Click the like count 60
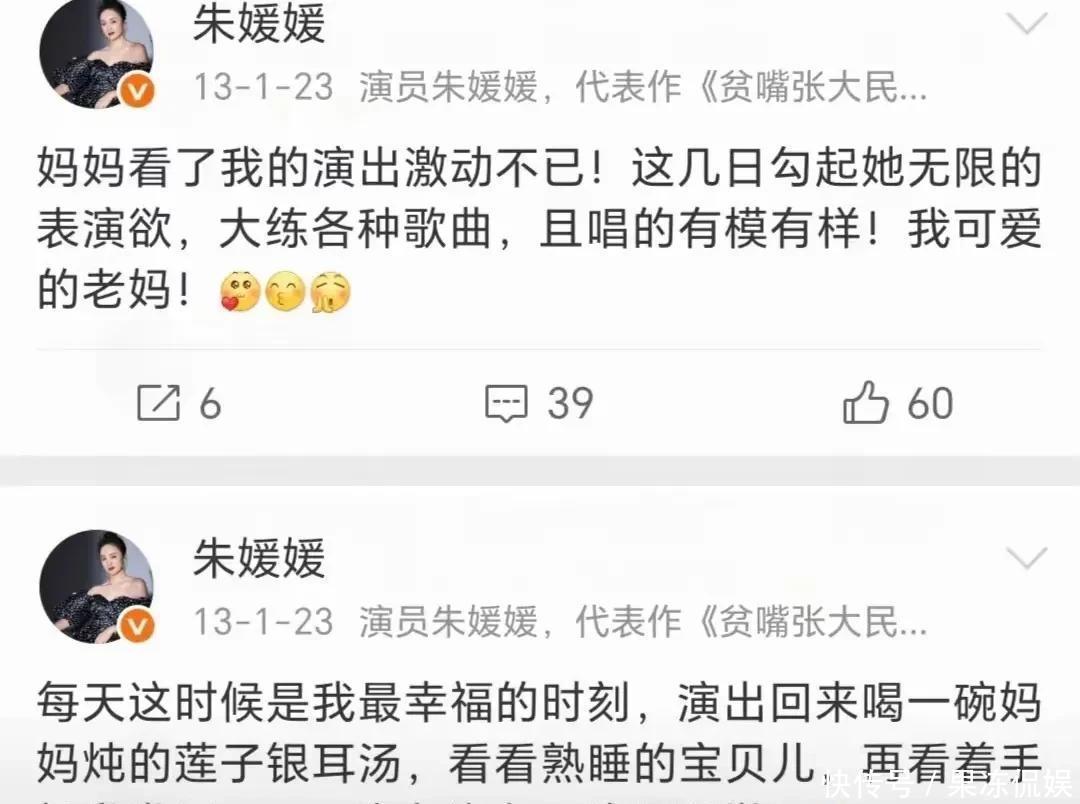 930,403
